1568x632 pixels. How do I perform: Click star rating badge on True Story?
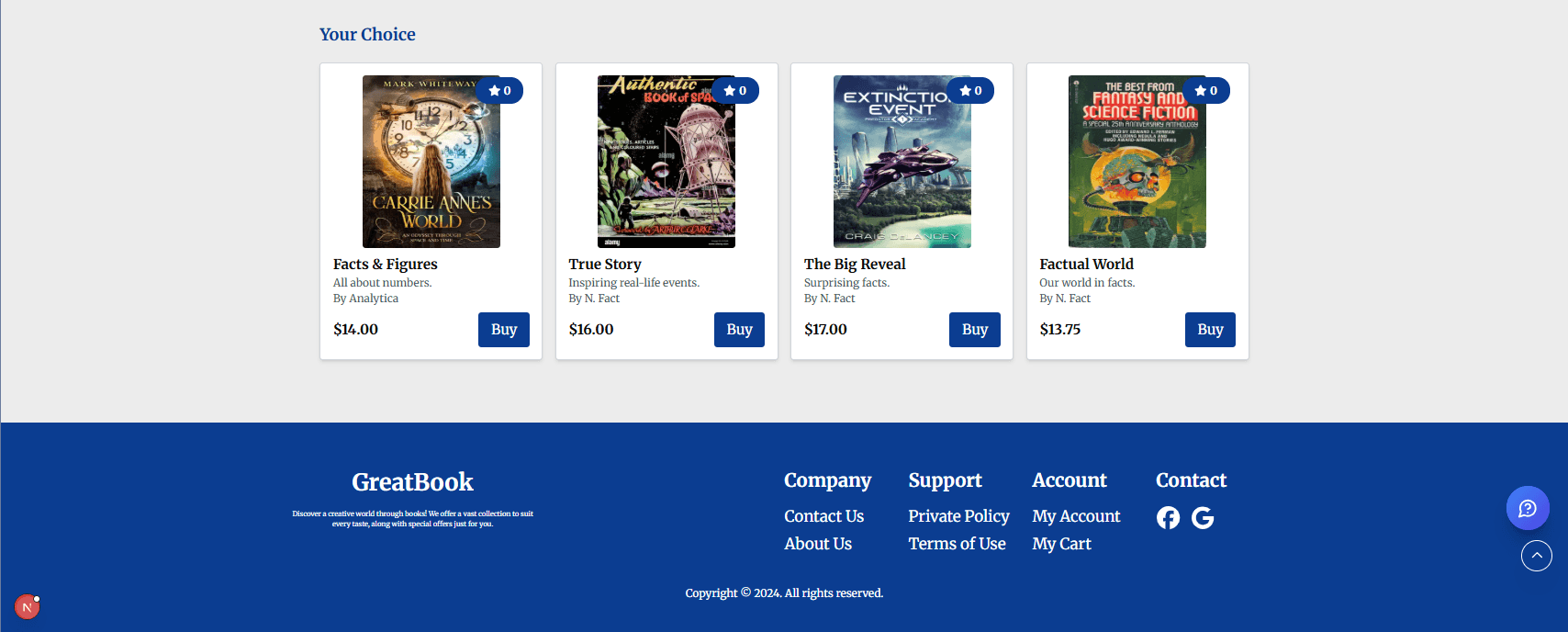[735, 91]
